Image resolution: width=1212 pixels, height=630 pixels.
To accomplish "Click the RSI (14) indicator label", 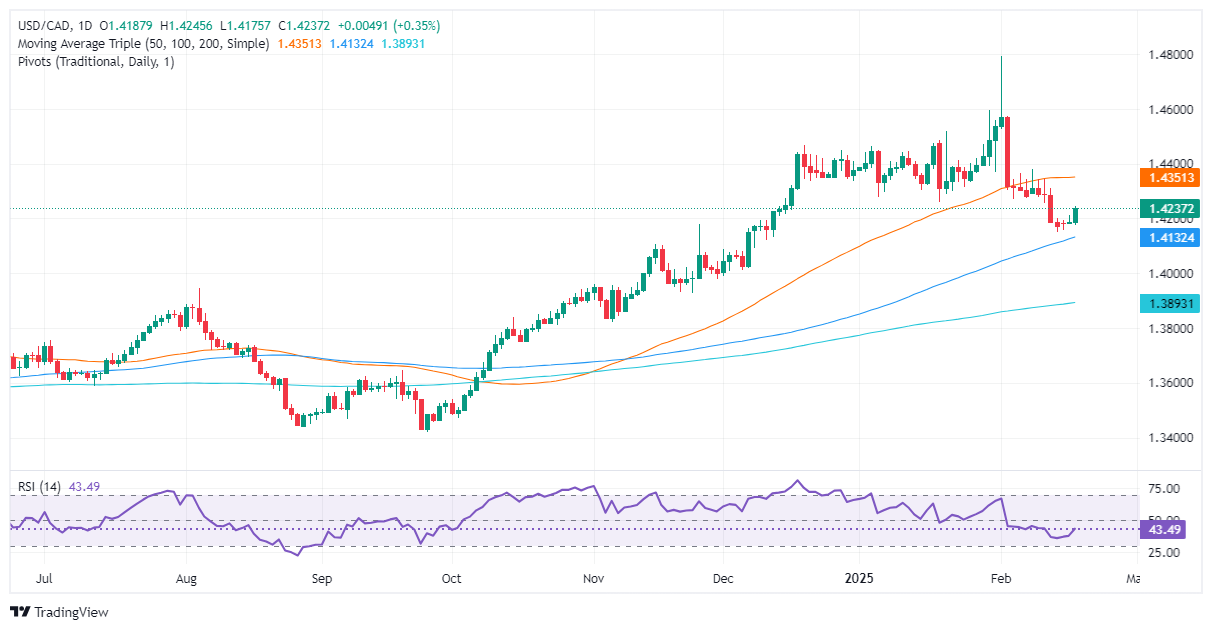I will (38, 486).
